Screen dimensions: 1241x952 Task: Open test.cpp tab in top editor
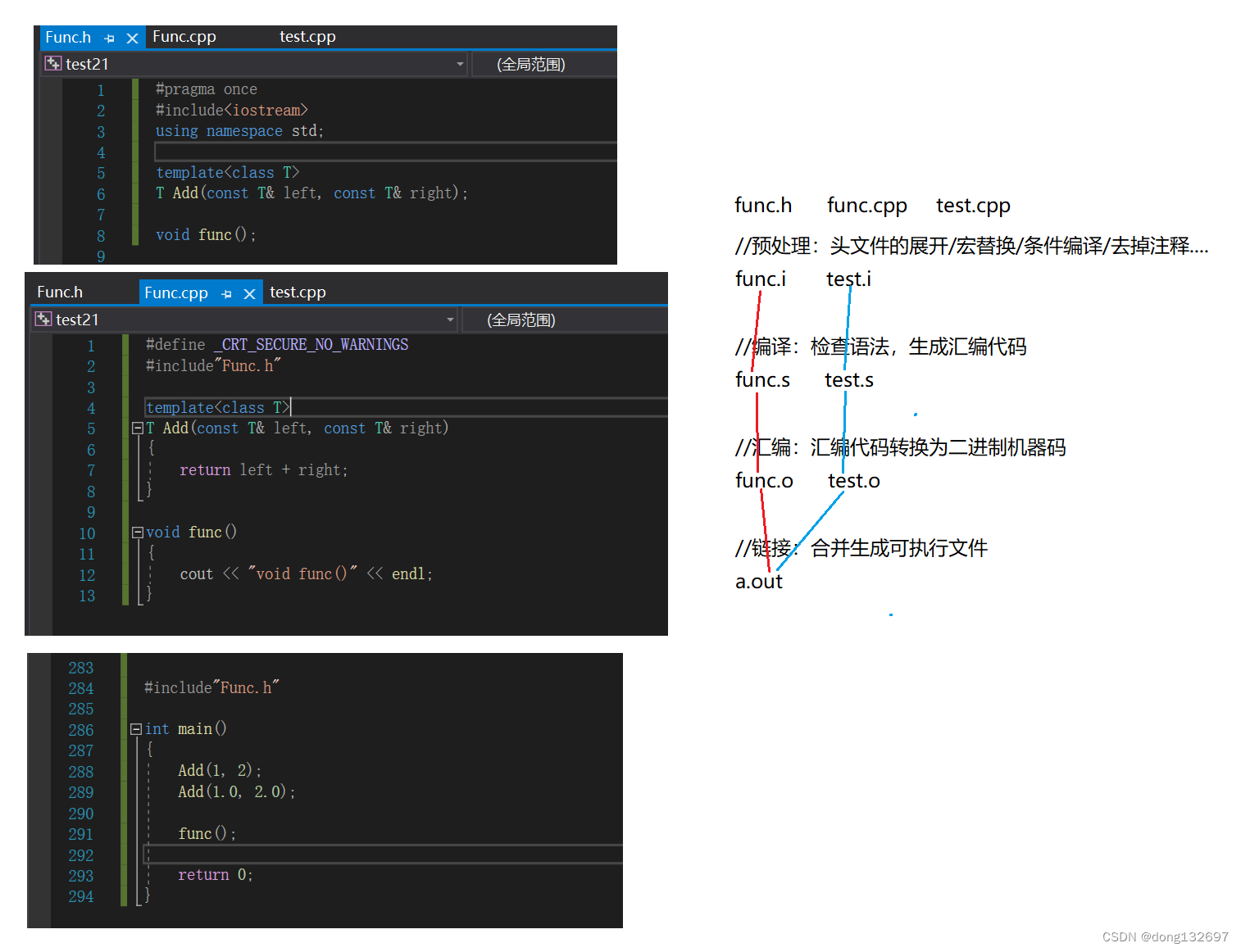[x=307, y=37]
